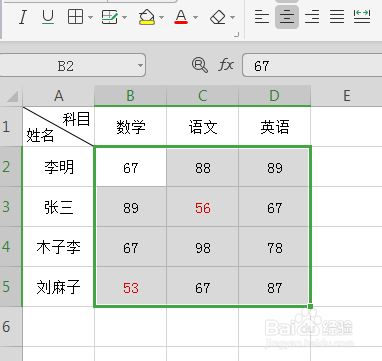Click formula bar showing 67
Screen dimensions: 382x361
click(312, 65)
